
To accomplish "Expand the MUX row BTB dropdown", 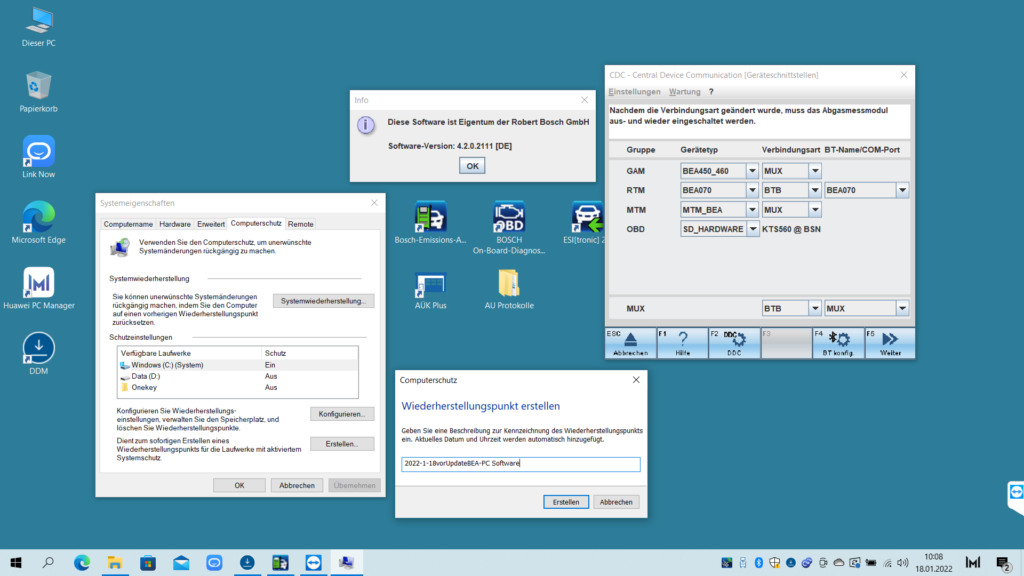I will pyautogui.click(x=815, y=308).
